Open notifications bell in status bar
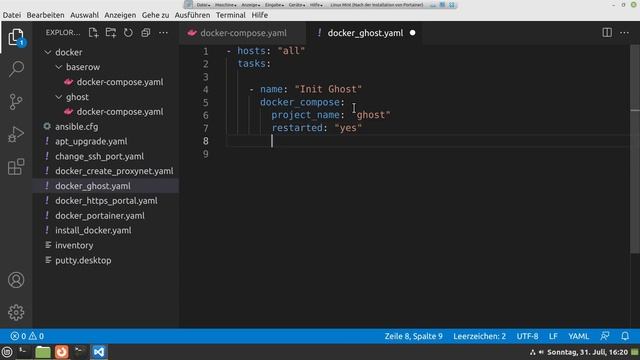 point(625,336)
